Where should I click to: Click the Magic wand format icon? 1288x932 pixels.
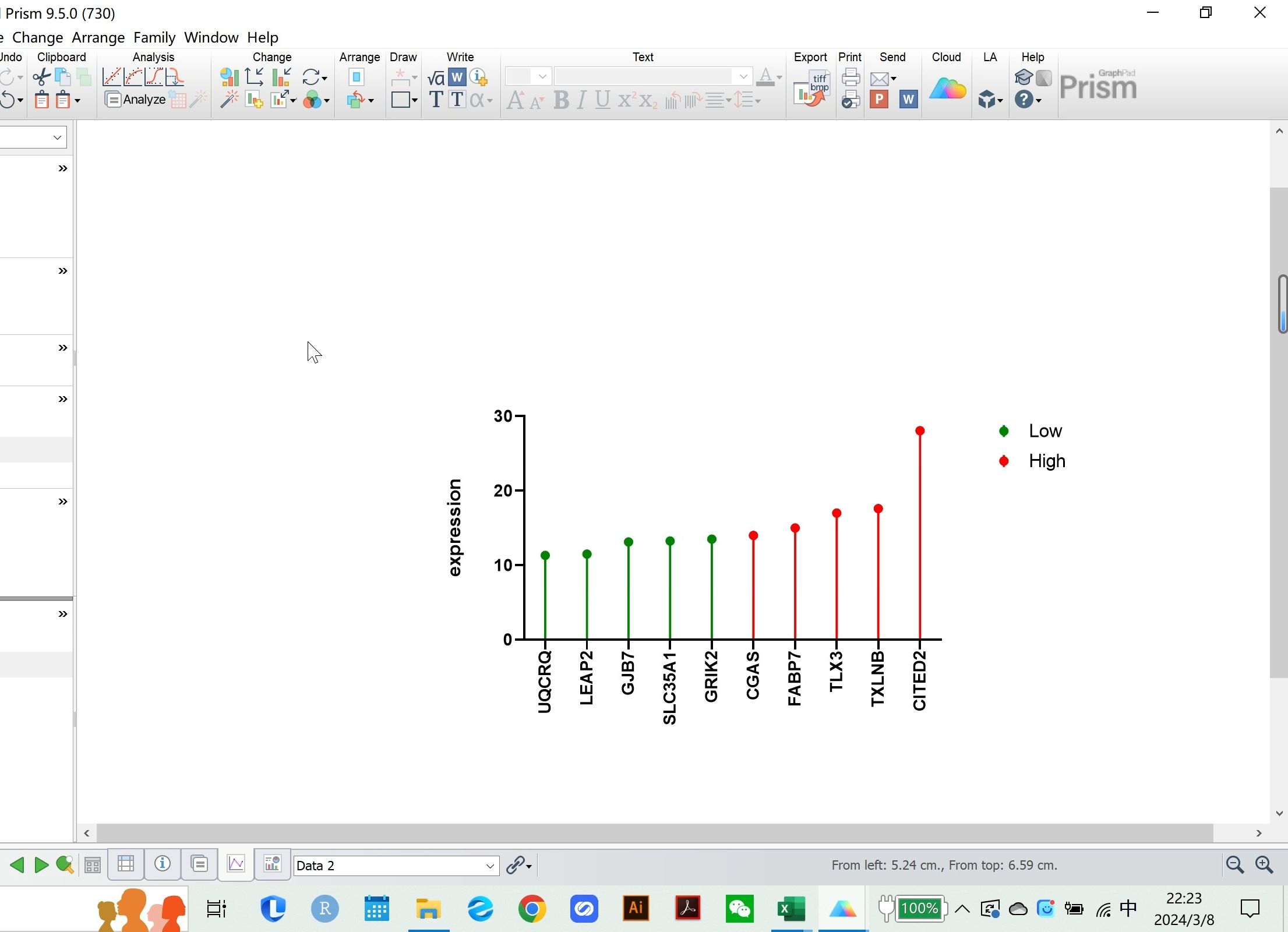229,100
